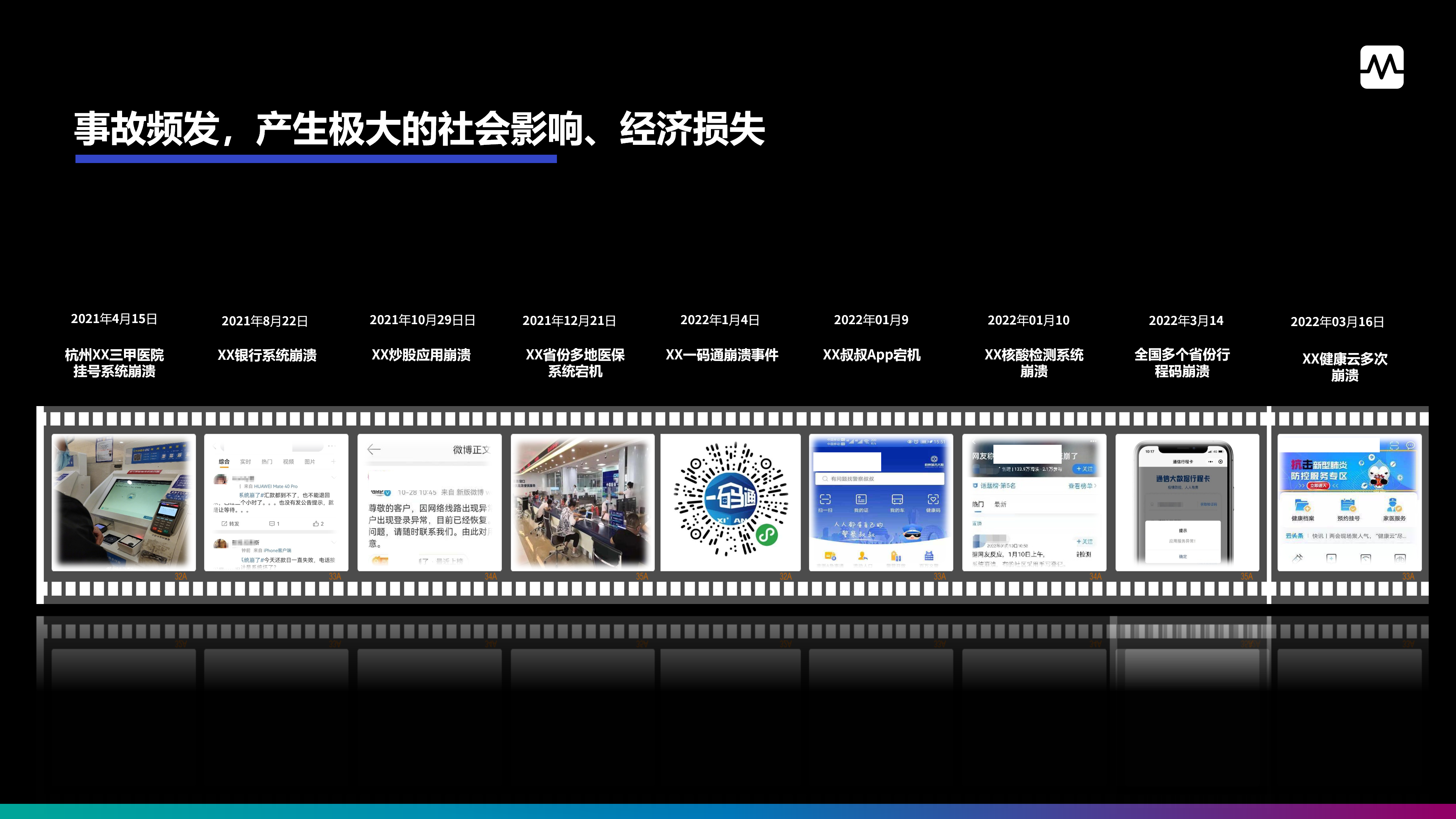Click the 我的证 ID card icon
1456x819 pixels.
[861, 500]
